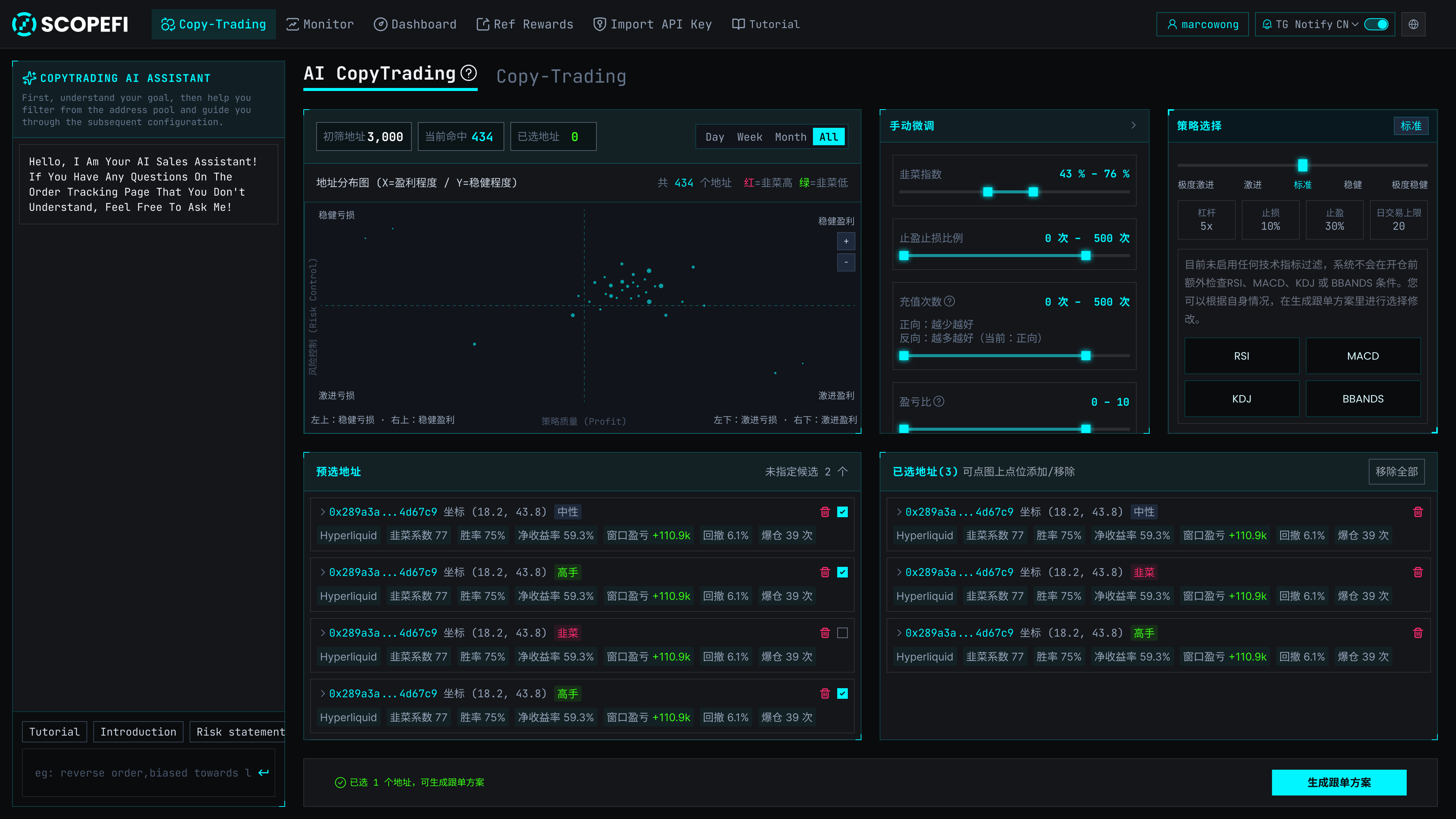
Task: Click the Risk statement chip
Action: 237,731
